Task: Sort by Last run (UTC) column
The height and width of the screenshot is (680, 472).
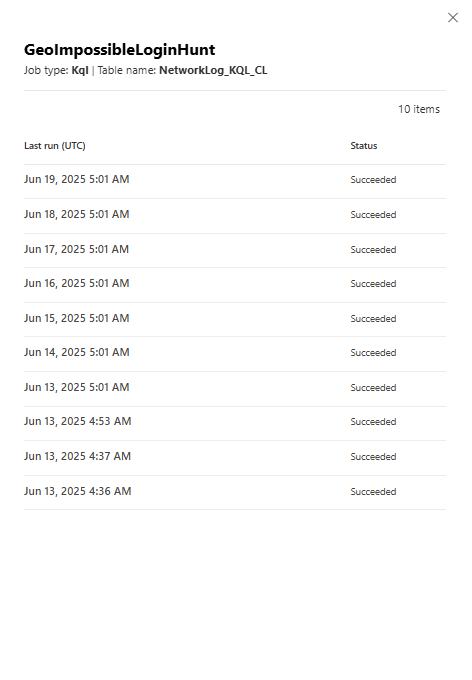Action: (55, 146)
